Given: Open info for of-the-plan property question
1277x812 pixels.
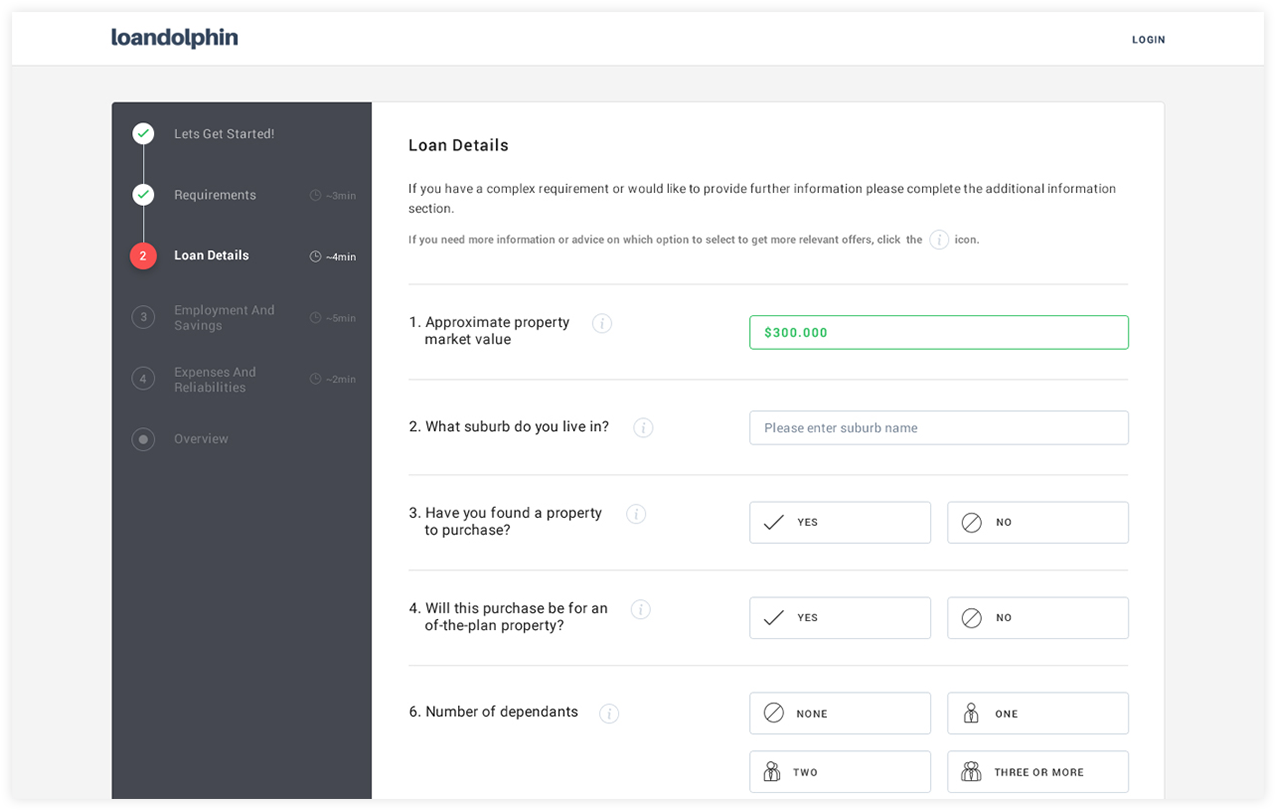Looking at the screenshot, I should pyautogui.click(x=641, y=609).
